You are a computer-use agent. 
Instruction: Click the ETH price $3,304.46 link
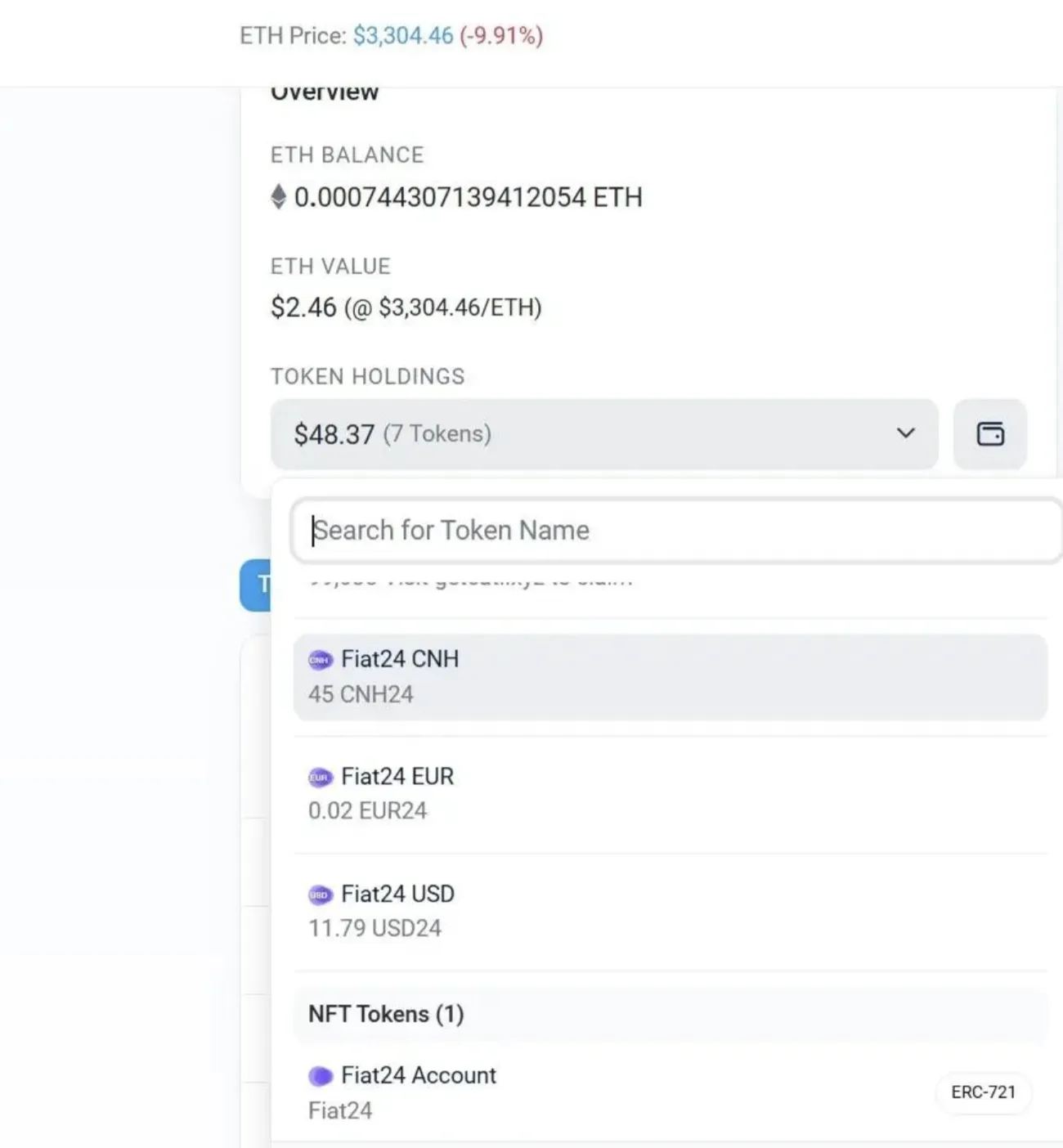403,36
